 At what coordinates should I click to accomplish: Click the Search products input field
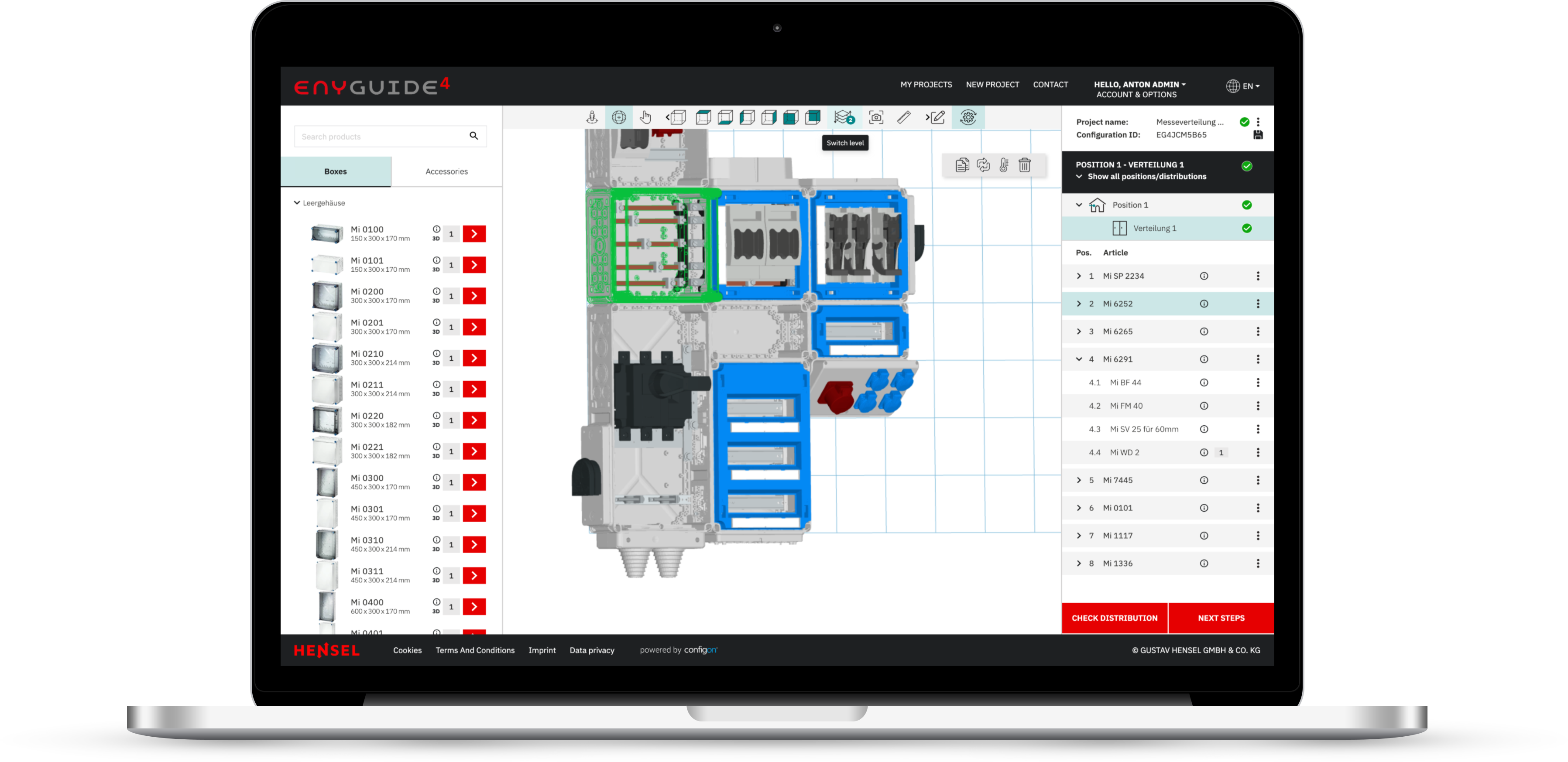(381, 137)
